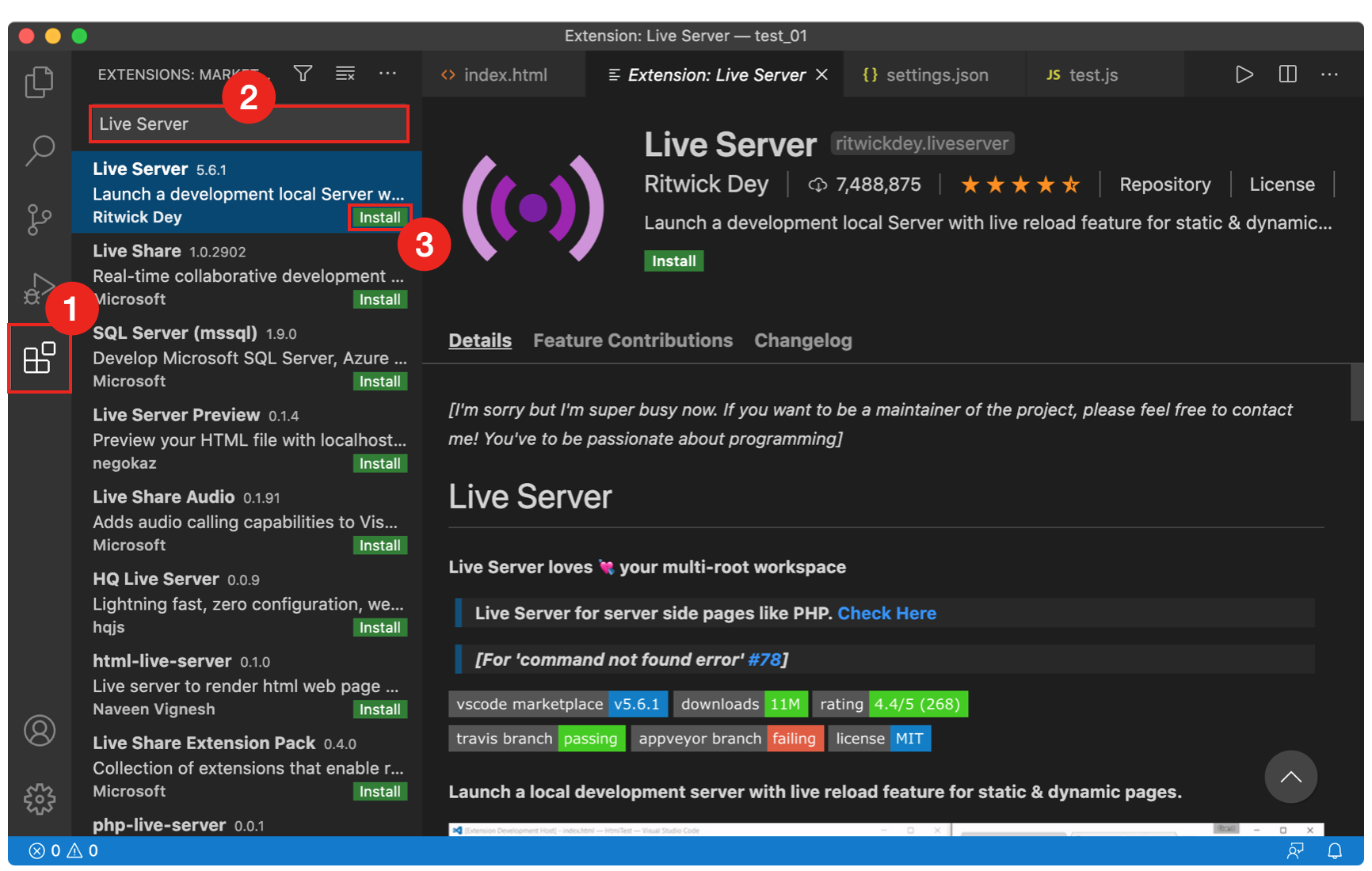Screen dimensions: 1372x871
Task: Select the Live Share list entry
Action: tap(246, 274)
